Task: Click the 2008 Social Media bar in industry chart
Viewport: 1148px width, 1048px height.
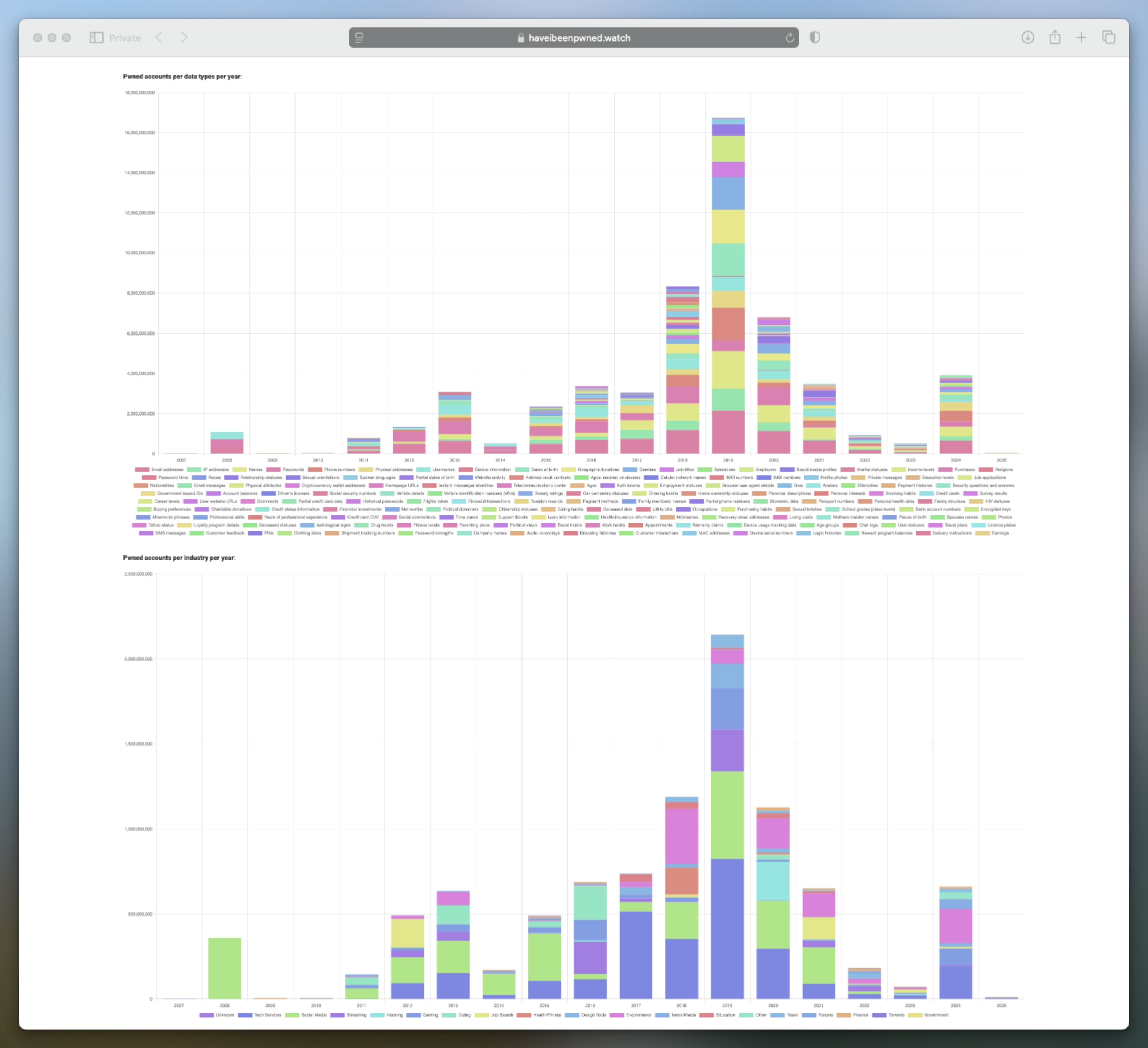Action: [x=224, y=968]
